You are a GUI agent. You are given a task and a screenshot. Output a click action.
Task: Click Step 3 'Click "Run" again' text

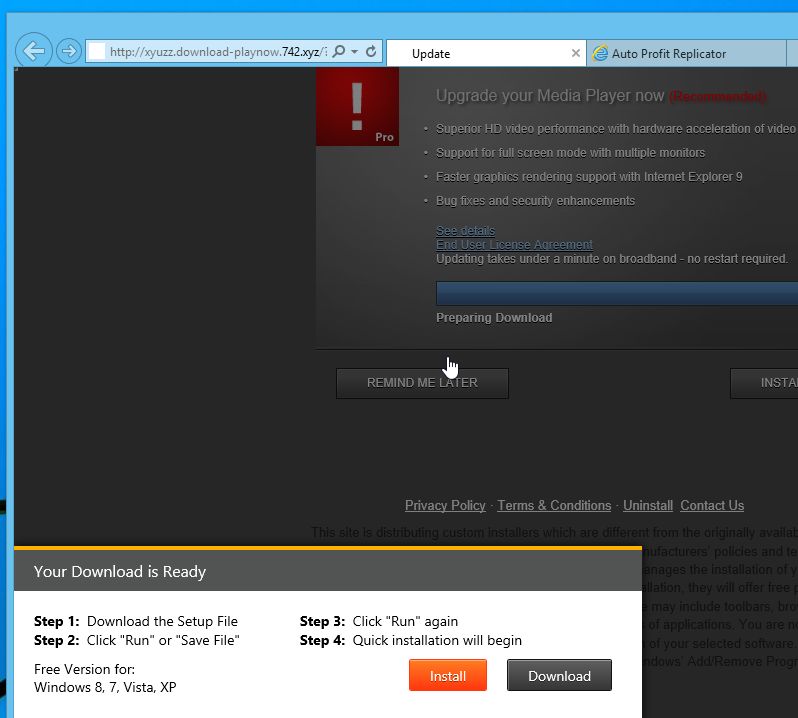click(x=379, y=621)
